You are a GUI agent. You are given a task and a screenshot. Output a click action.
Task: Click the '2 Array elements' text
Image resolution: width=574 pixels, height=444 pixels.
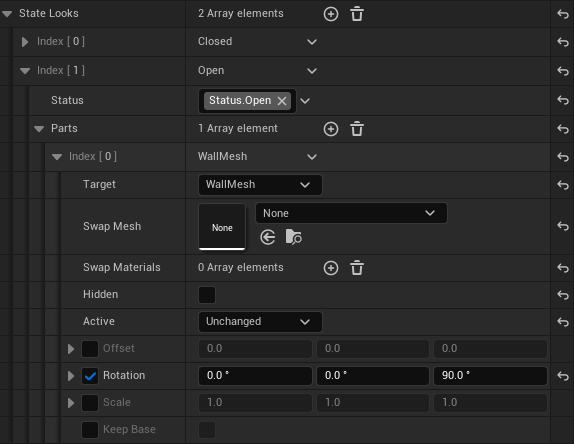[x=241, y=14]
